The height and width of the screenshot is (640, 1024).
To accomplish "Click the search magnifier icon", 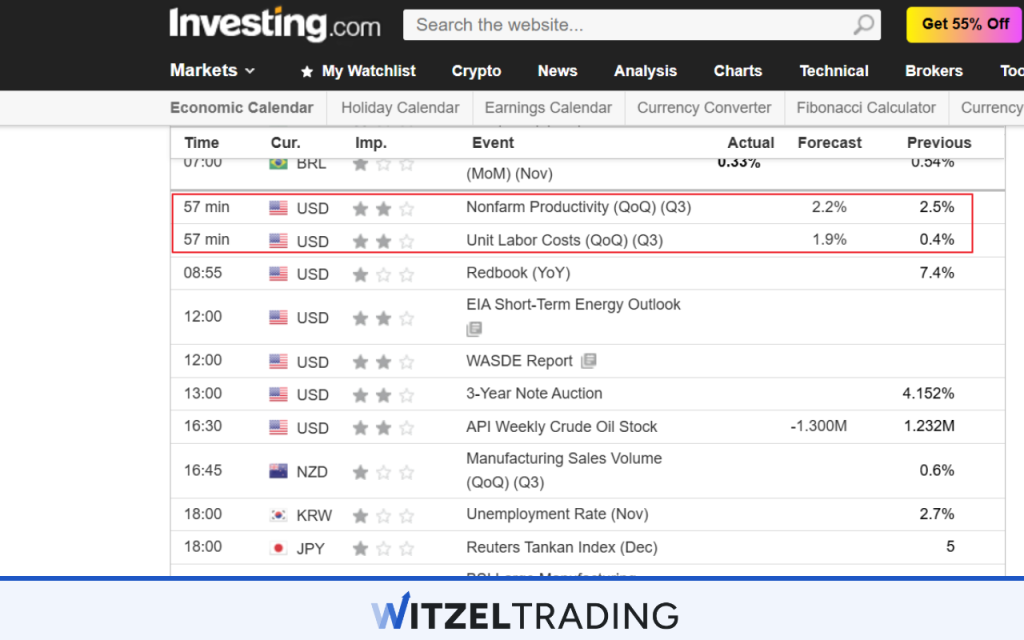I will (x=862, y=24).
